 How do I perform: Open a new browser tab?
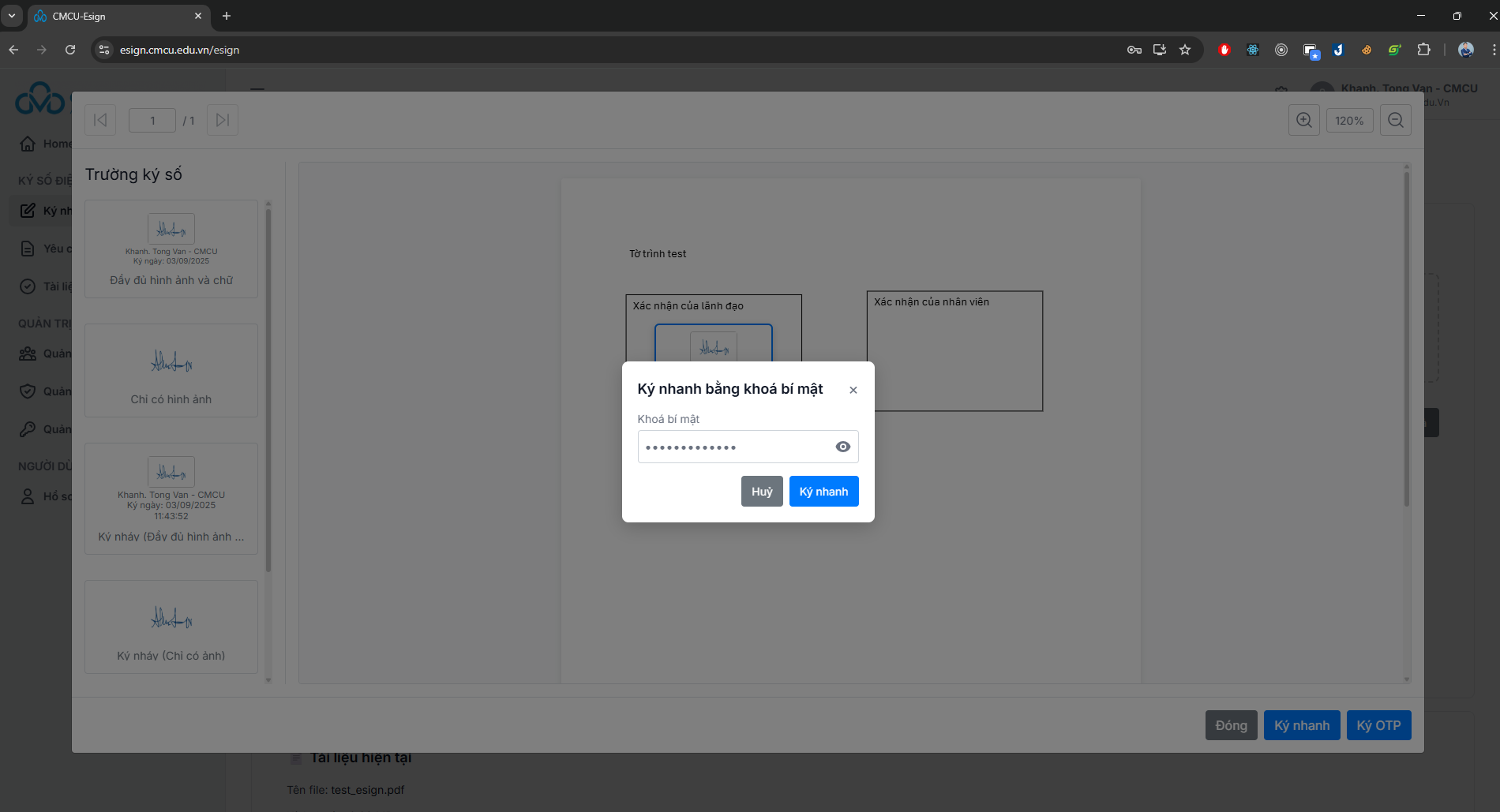[x=227, y=16]
